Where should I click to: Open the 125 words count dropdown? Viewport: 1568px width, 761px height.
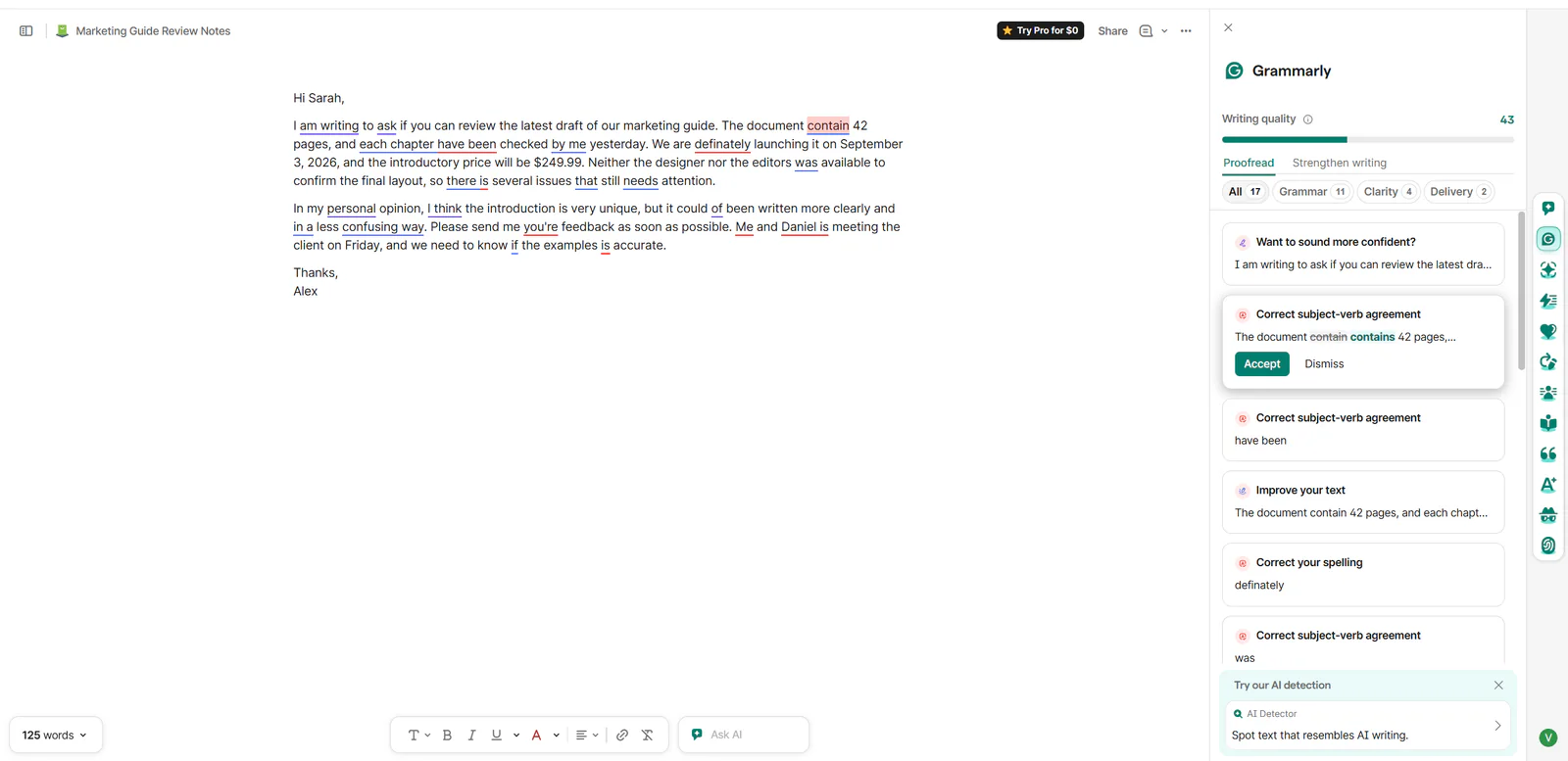56,736
